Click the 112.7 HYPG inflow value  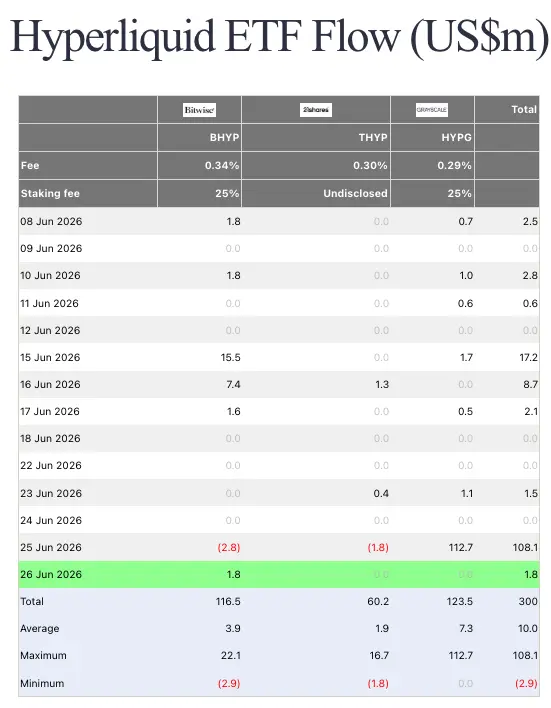click(460, 547)
